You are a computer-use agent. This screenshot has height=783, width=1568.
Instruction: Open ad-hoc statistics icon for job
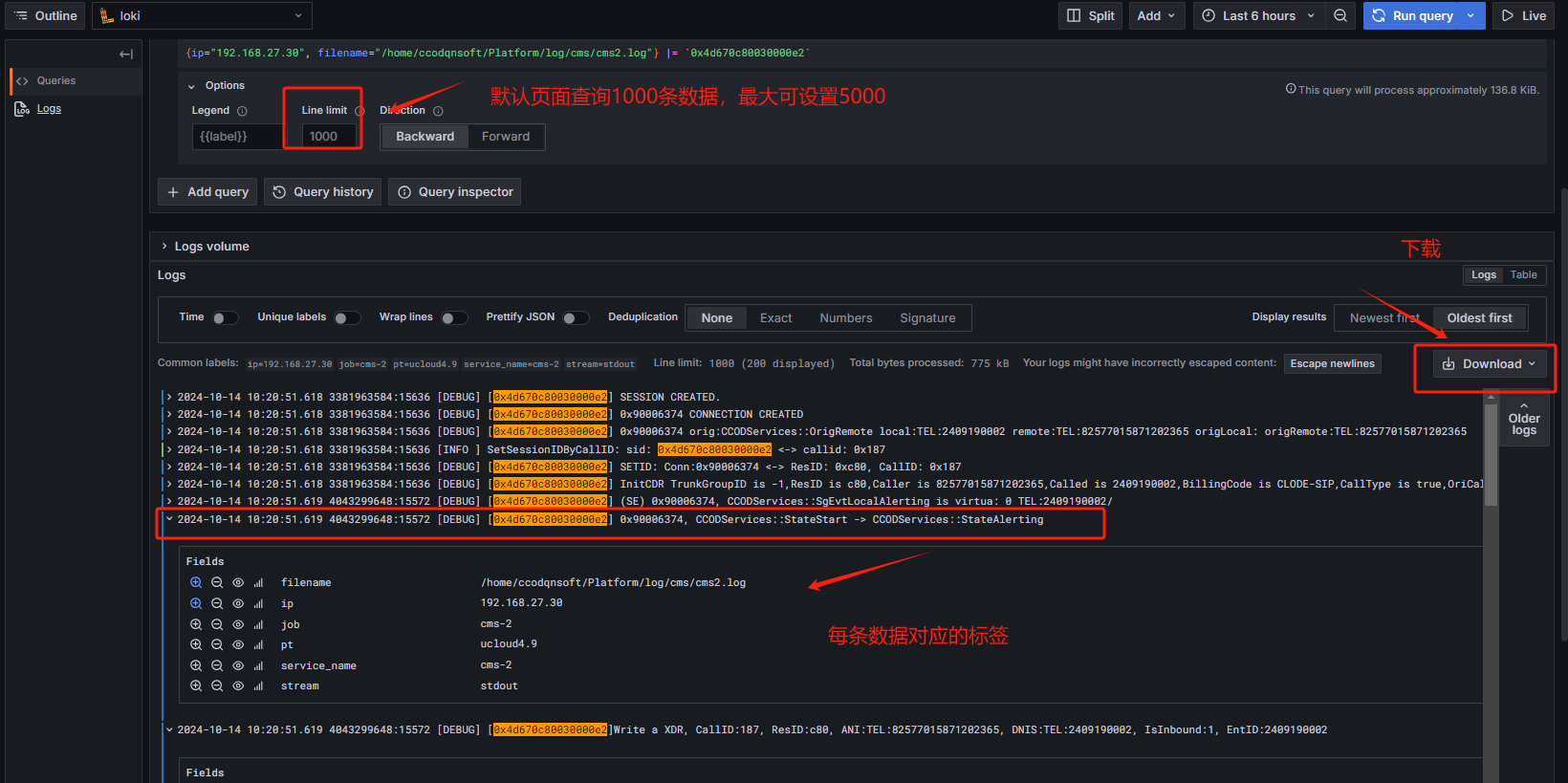point(258,624)
